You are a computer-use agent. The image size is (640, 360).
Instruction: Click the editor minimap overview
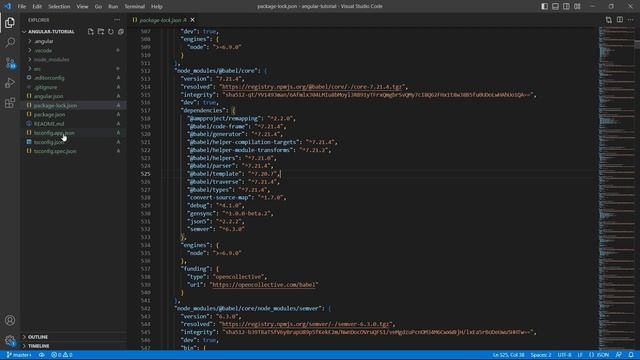[616, 188]
